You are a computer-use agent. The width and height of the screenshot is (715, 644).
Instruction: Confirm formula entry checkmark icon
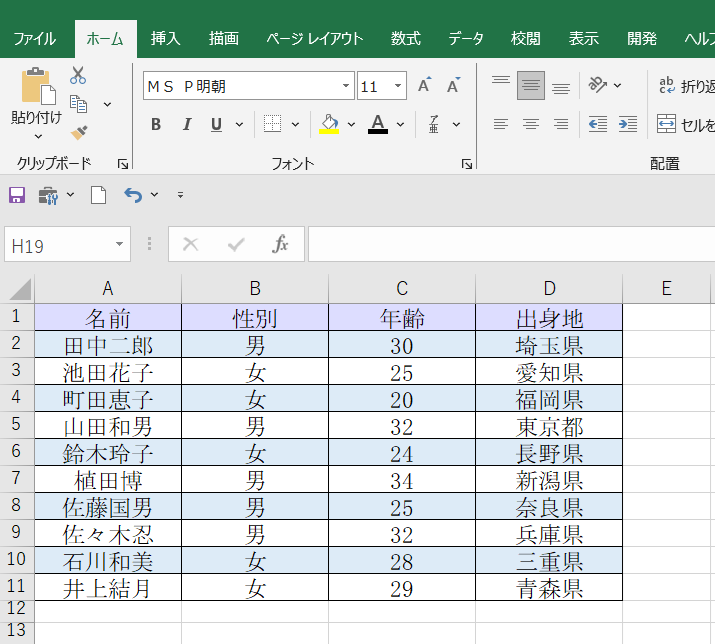click(236, 244)
